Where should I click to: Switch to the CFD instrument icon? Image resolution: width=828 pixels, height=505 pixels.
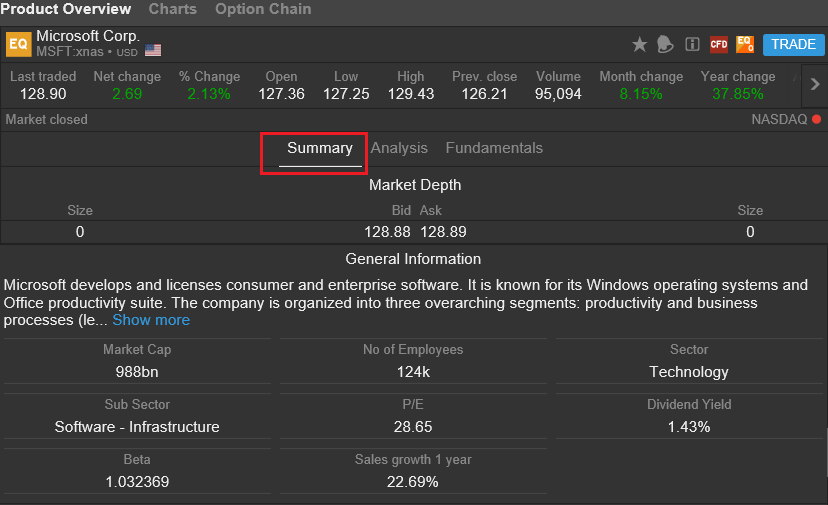pyautogui.click(x=719, y=44)
